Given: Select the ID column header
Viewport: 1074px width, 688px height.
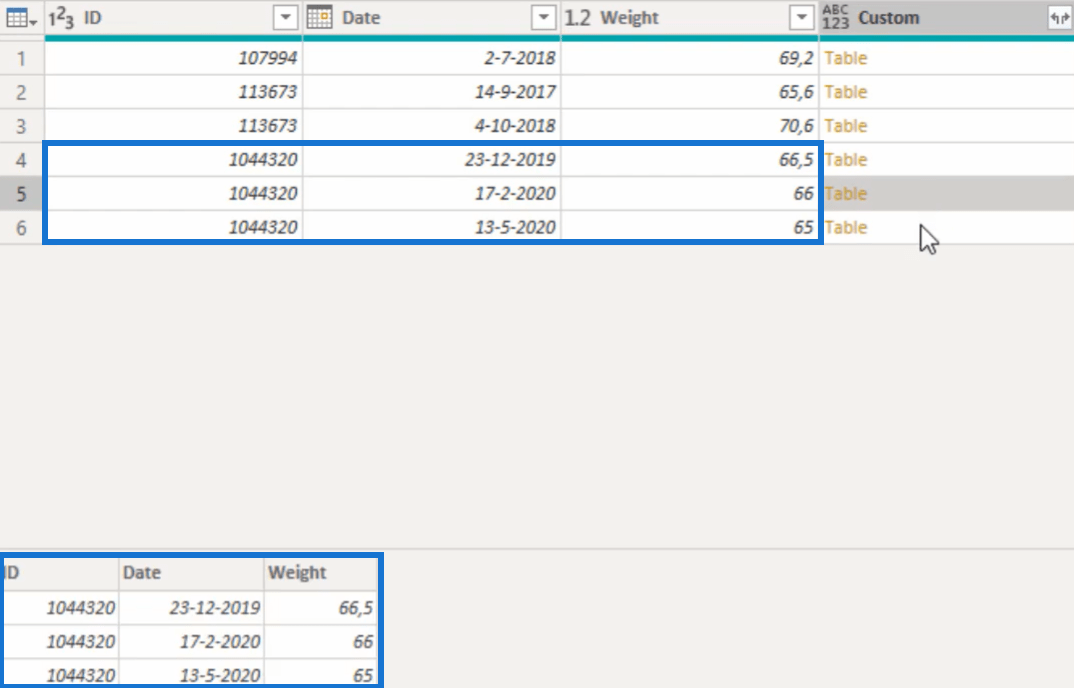Looking at the screenshot, I should (173, 18).
